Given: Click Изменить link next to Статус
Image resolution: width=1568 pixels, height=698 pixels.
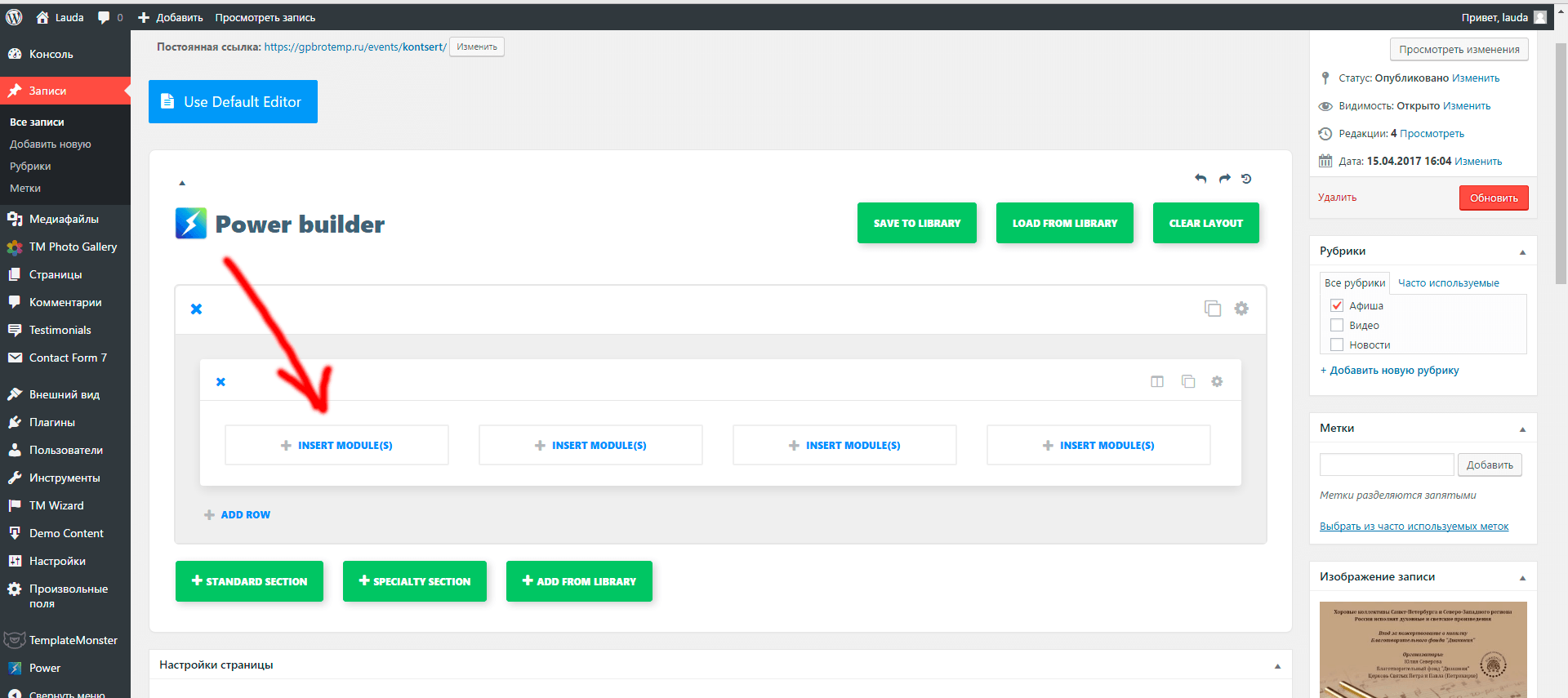Looking at the screenshot, I should click(1476, 78).
